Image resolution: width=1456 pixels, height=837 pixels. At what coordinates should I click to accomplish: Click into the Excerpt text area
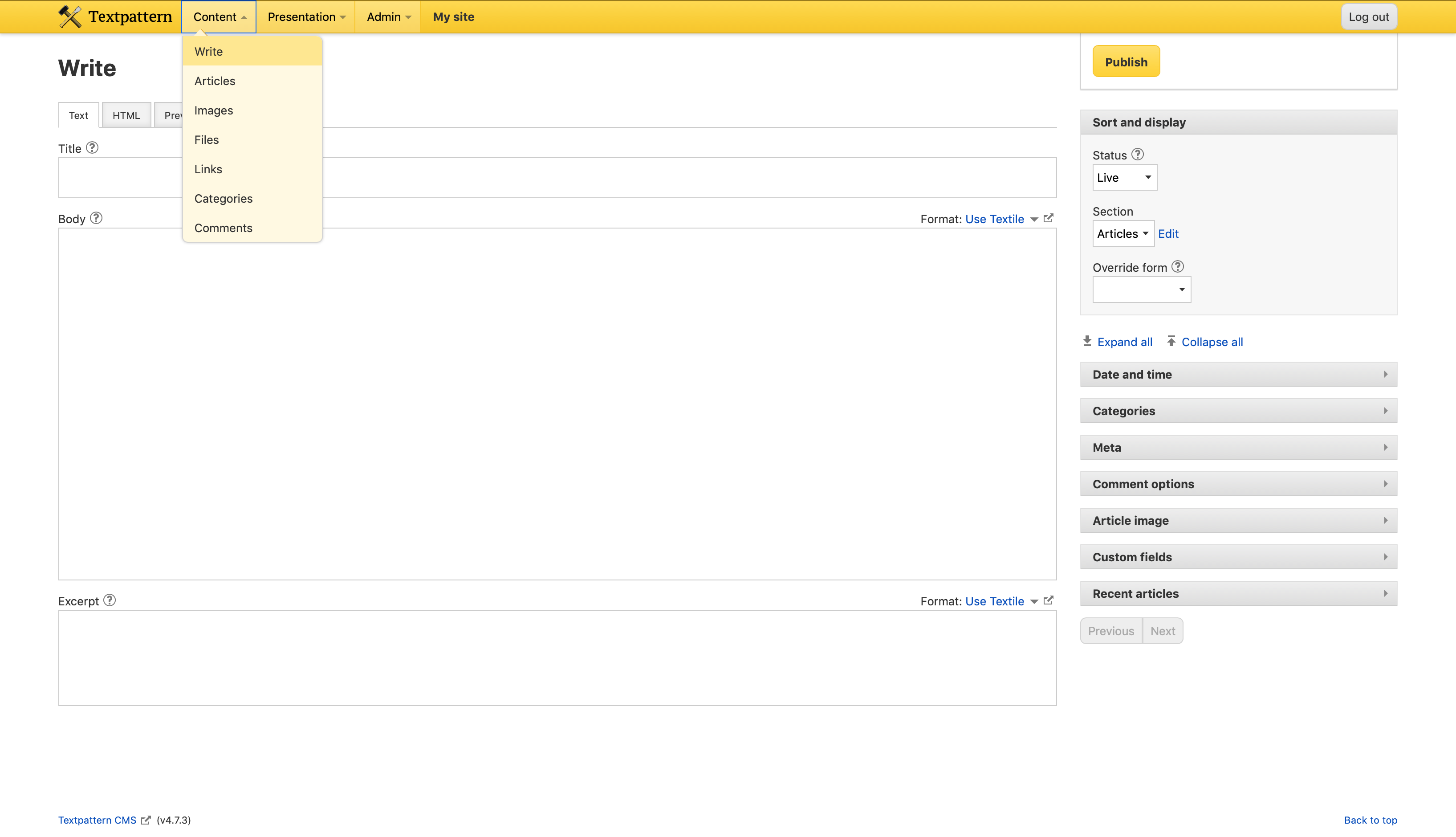(557, 657)
